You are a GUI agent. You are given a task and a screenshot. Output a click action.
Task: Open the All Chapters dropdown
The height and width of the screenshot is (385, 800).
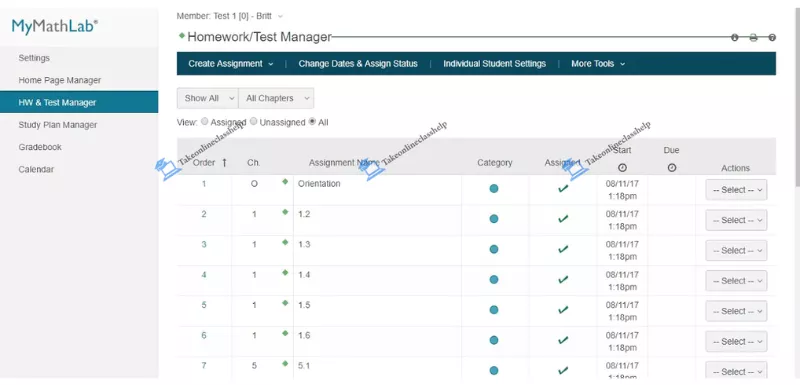pyautogui.click(x=276, y=98)
